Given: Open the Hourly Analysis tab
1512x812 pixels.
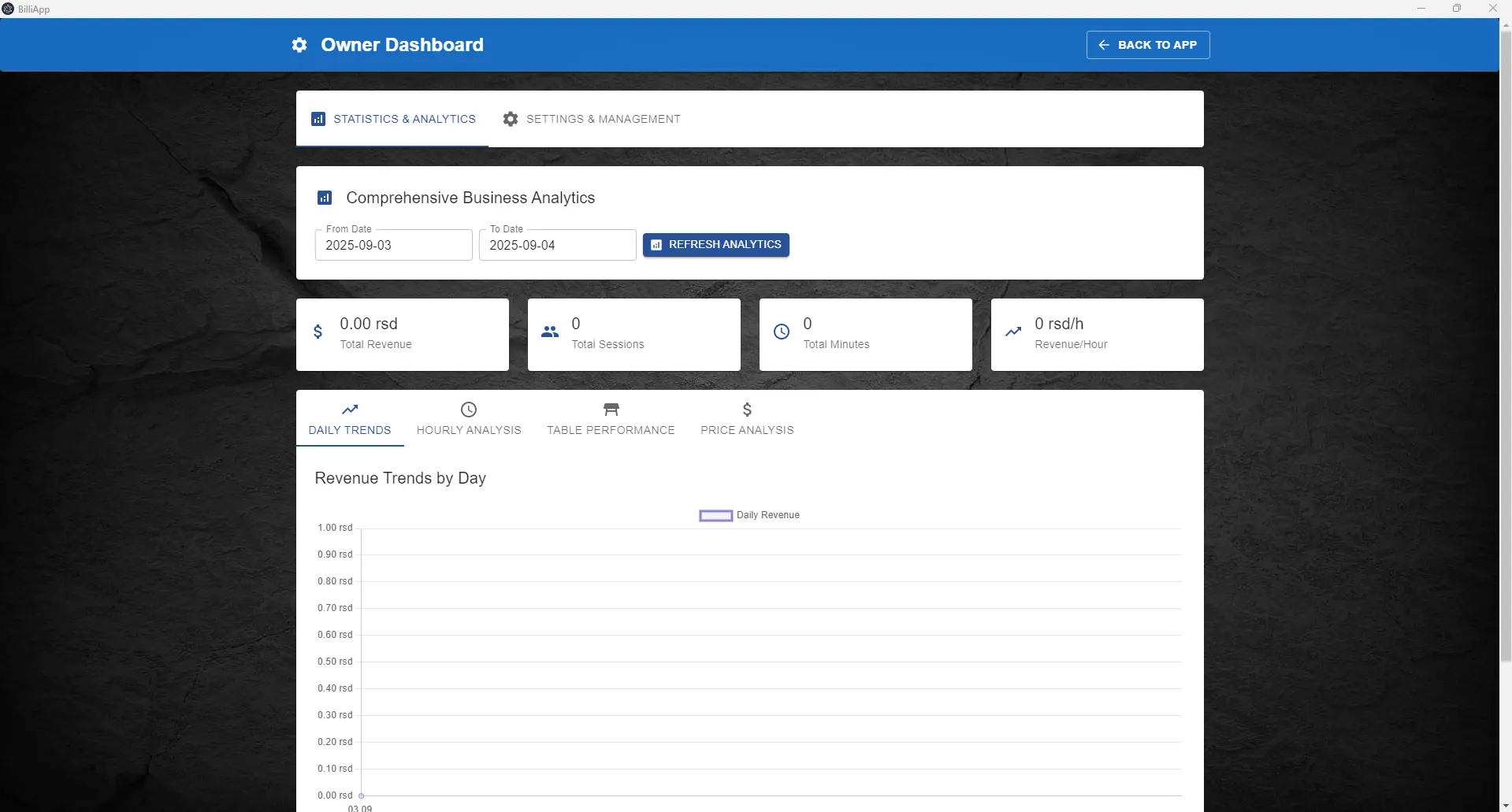Looking at the screenshot, I should 469,419.
